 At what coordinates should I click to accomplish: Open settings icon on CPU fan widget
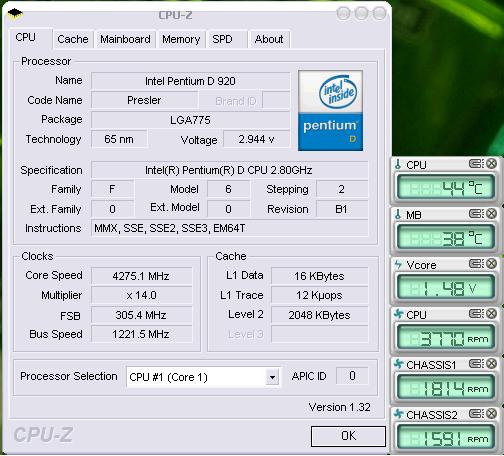click(x=477, y=314)
